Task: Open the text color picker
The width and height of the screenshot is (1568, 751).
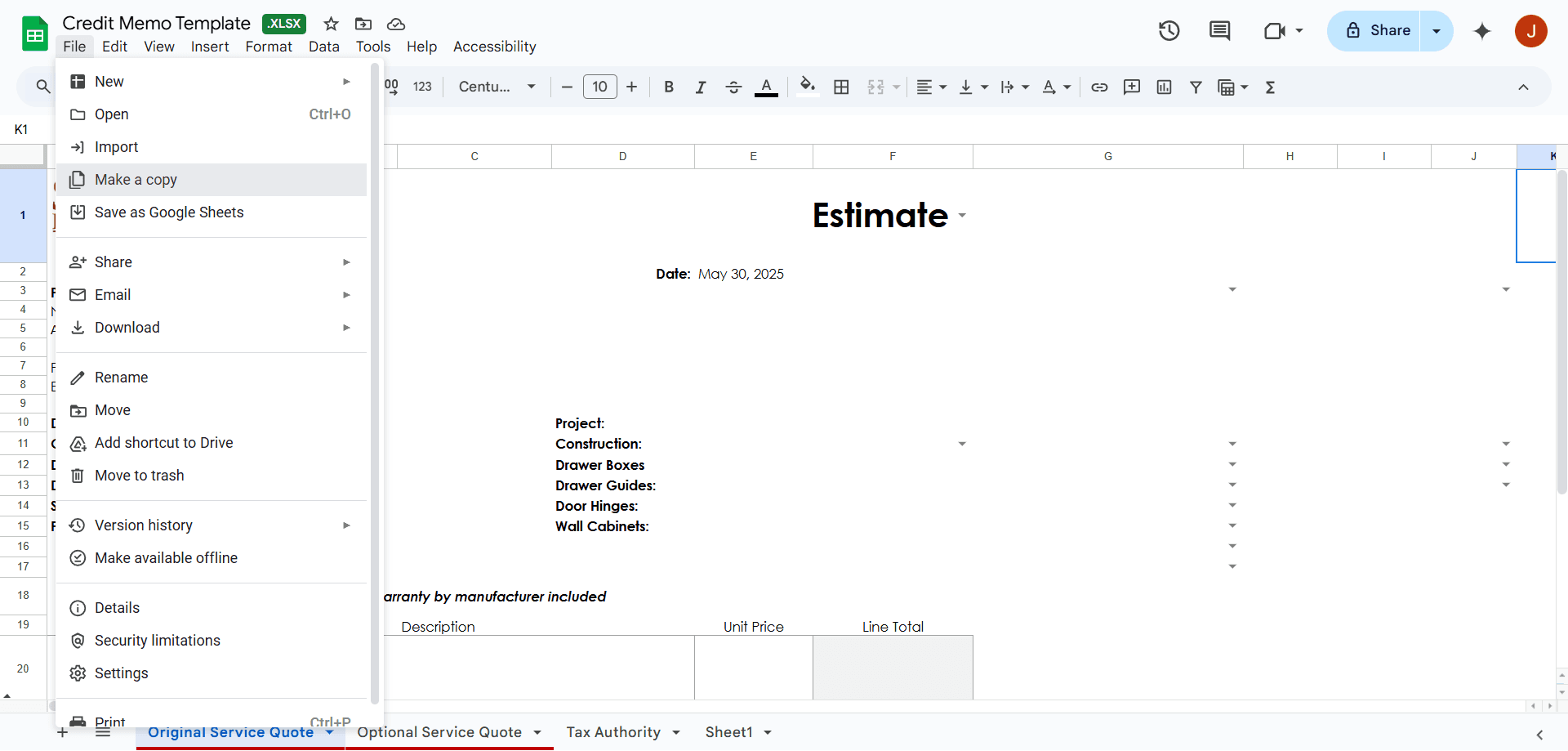Action: [x=766, y=87]
